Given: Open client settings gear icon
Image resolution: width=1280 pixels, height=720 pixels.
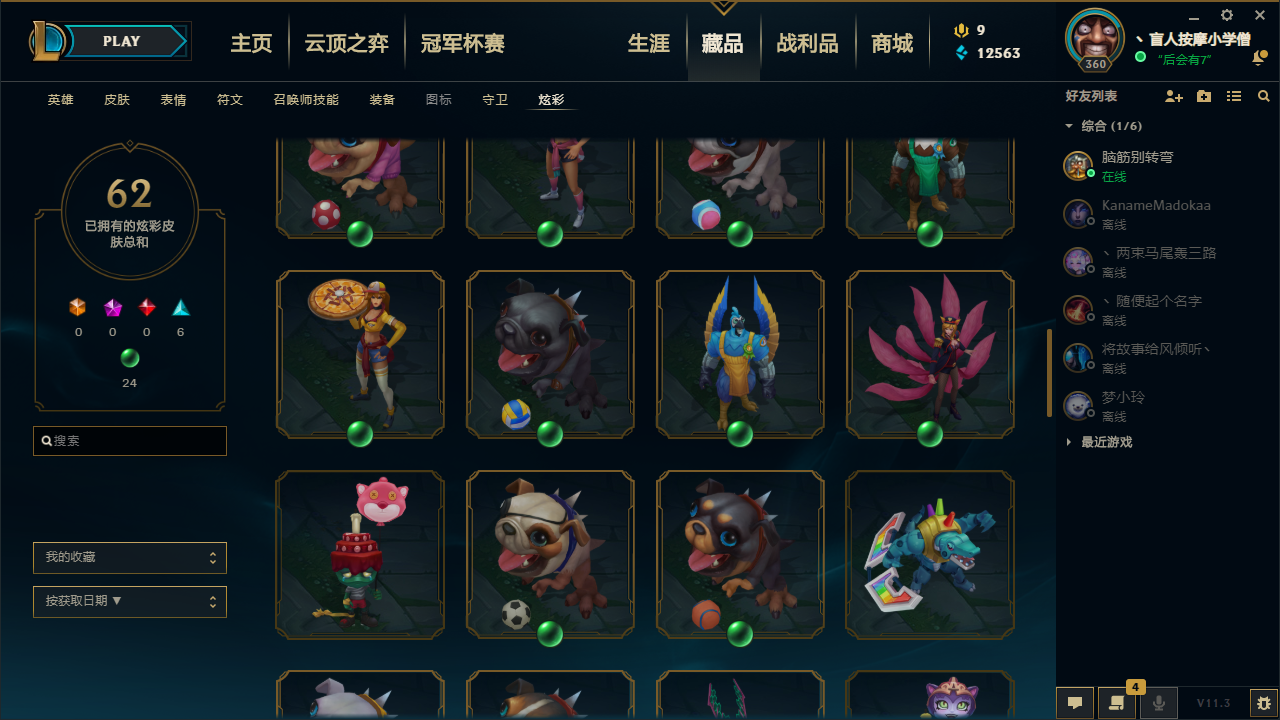Looking at the screenshot, I should coord(1227,15).
